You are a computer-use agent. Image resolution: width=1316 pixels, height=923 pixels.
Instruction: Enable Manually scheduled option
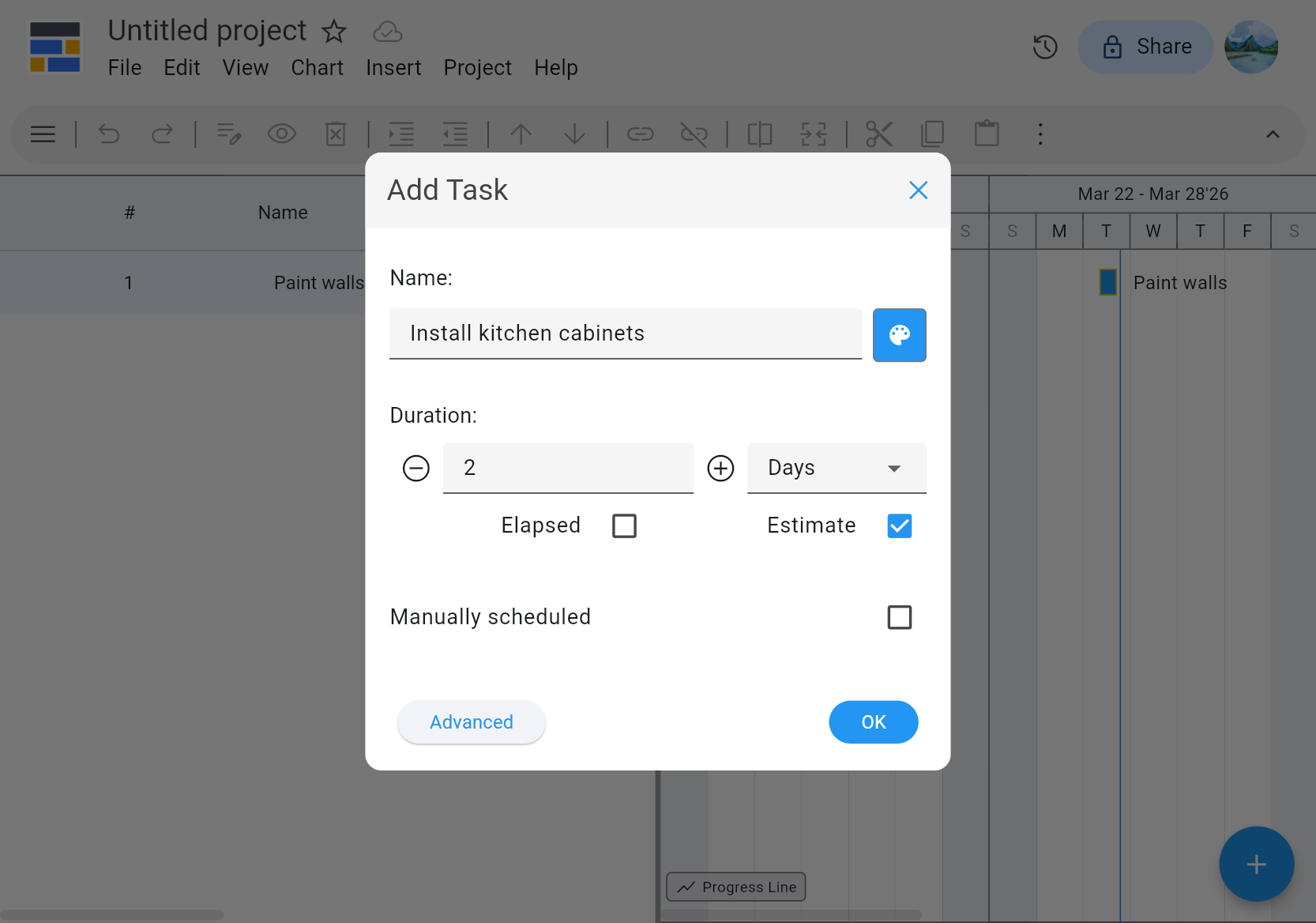[899, 617]
